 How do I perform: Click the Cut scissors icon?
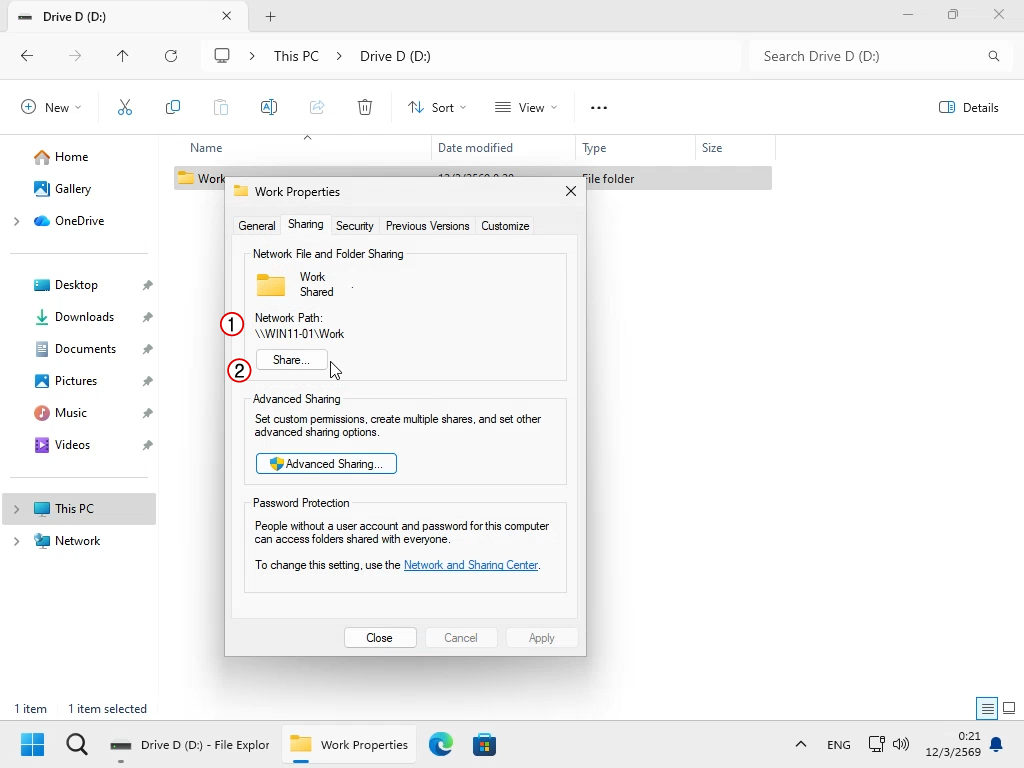coord(125,108)
